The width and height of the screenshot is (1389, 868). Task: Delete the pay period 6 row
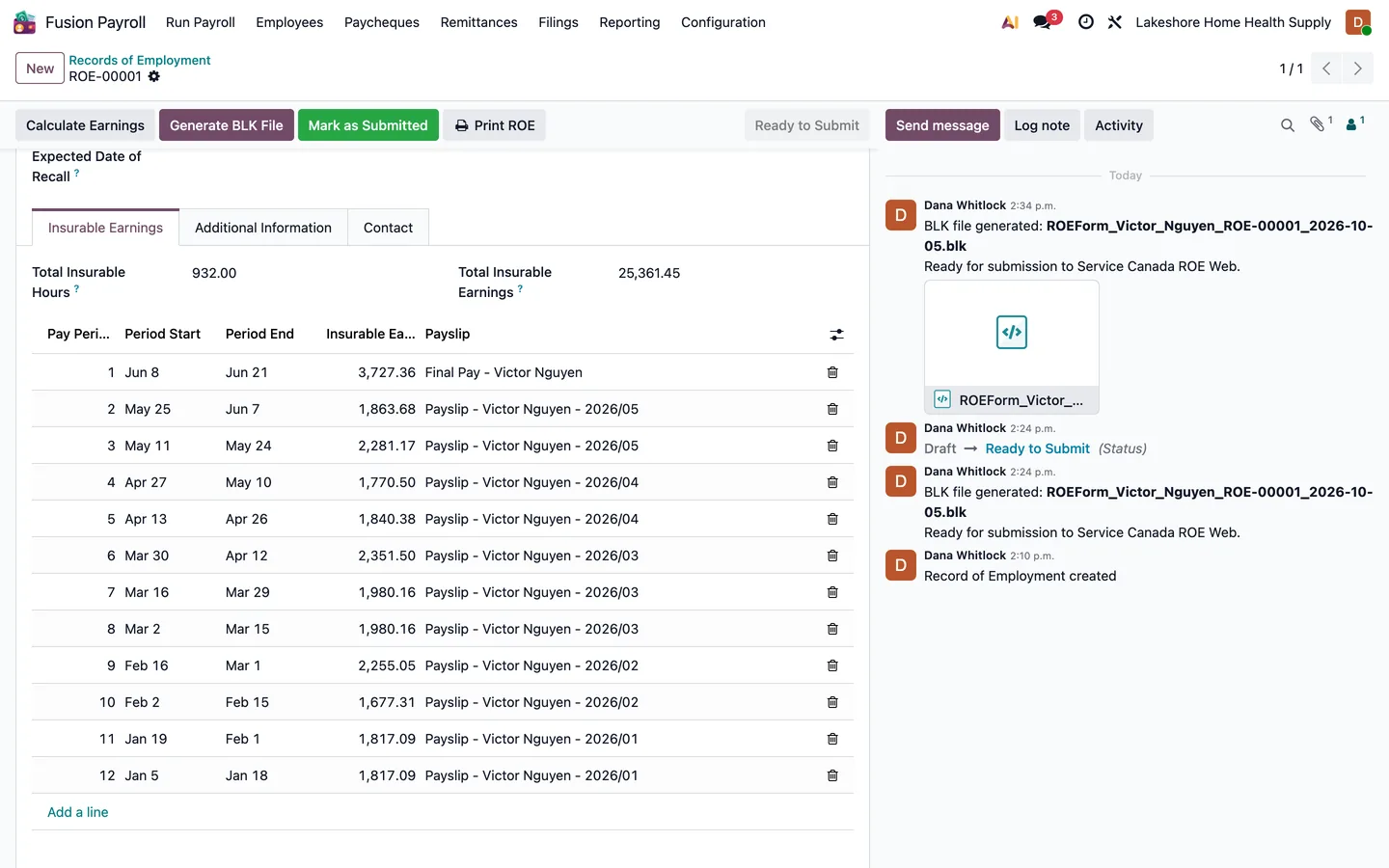point(832,556)
